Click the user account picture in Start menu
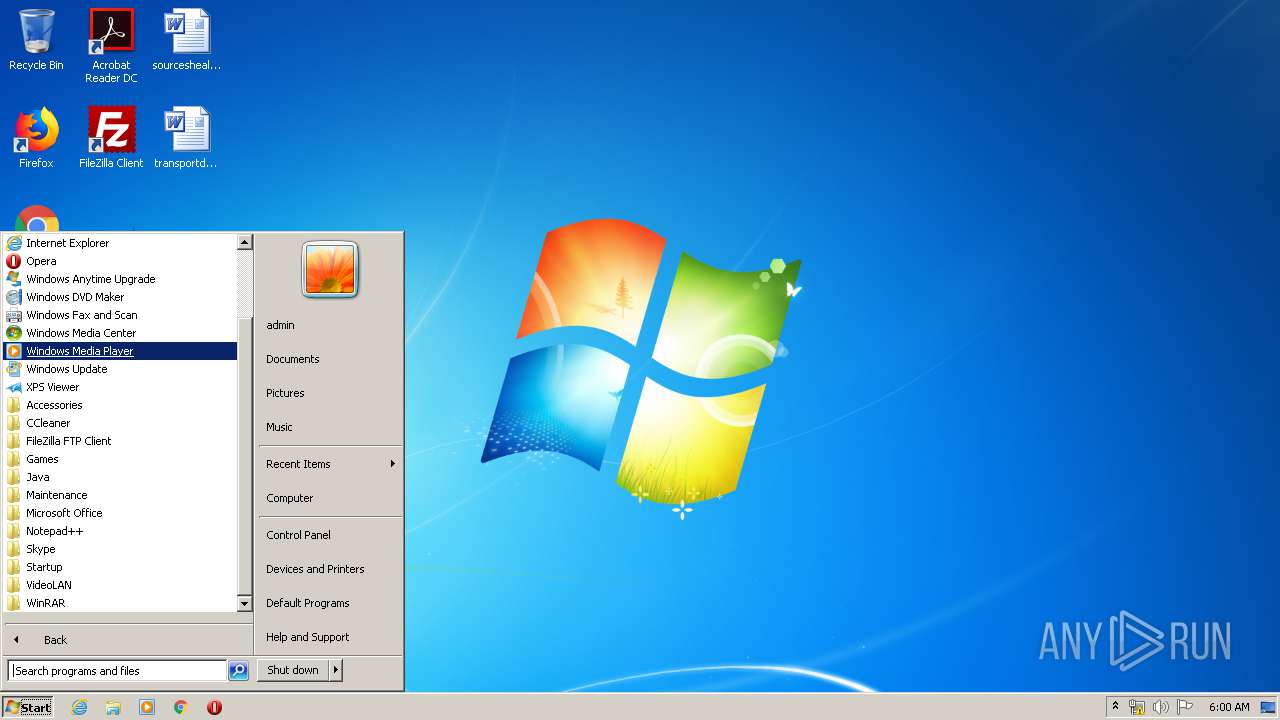 click(330, 270)
